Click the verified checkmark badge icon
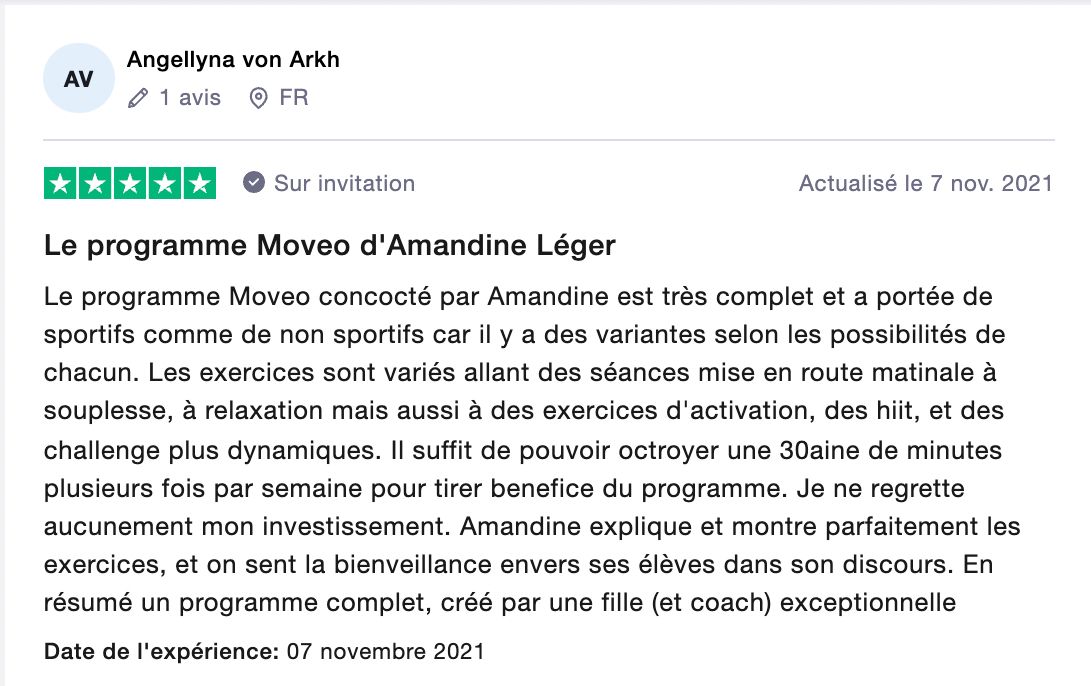The image size is (1091, 686). [254, 183]
